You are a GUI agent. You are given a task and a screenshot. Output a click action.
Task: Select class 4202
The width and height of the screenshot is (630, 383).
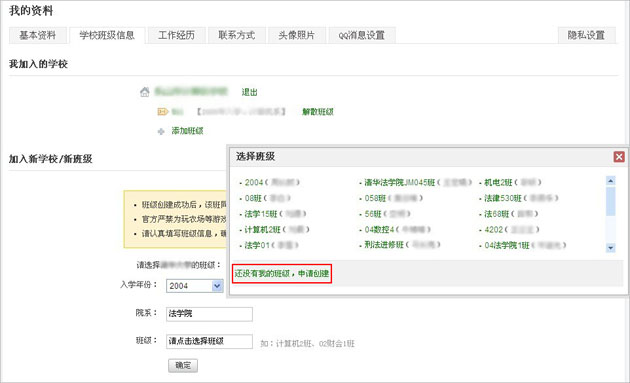(x=493, y=229)
